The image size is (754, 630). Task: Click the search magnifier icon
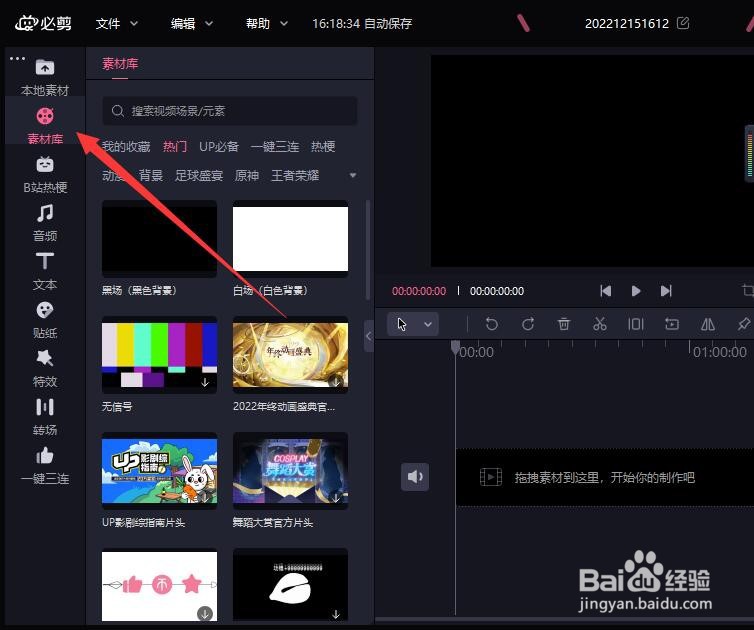[x=117, y=111]
